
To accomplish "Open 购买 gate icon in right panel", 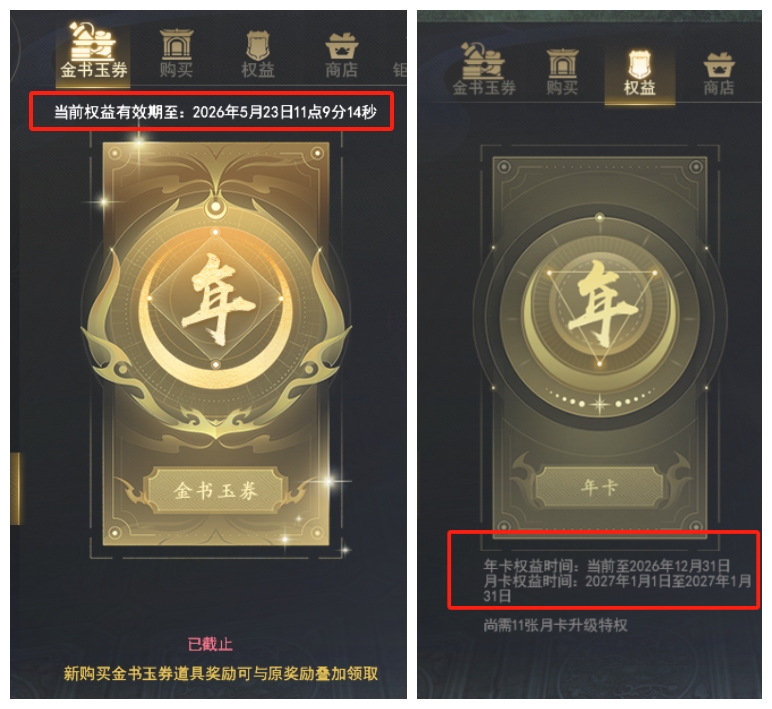I will tap(562, 64).
